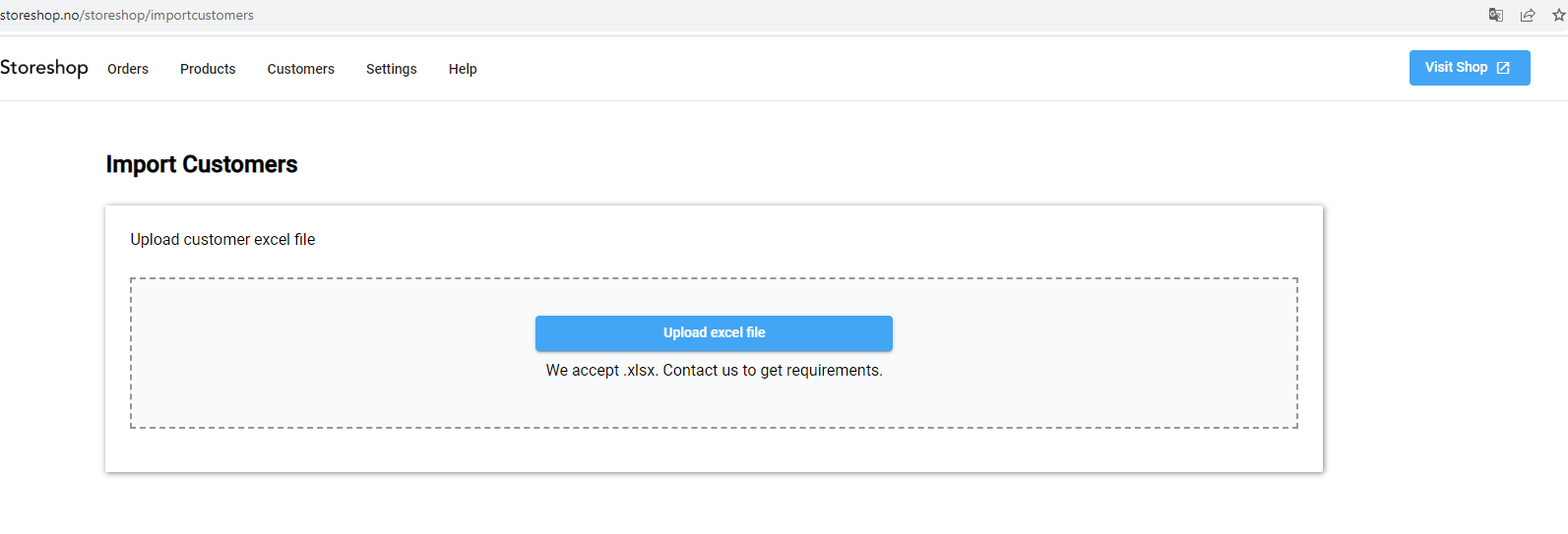Click the Google Translate page icon
Screen dimensions: 1568x534
point(1496,15)
